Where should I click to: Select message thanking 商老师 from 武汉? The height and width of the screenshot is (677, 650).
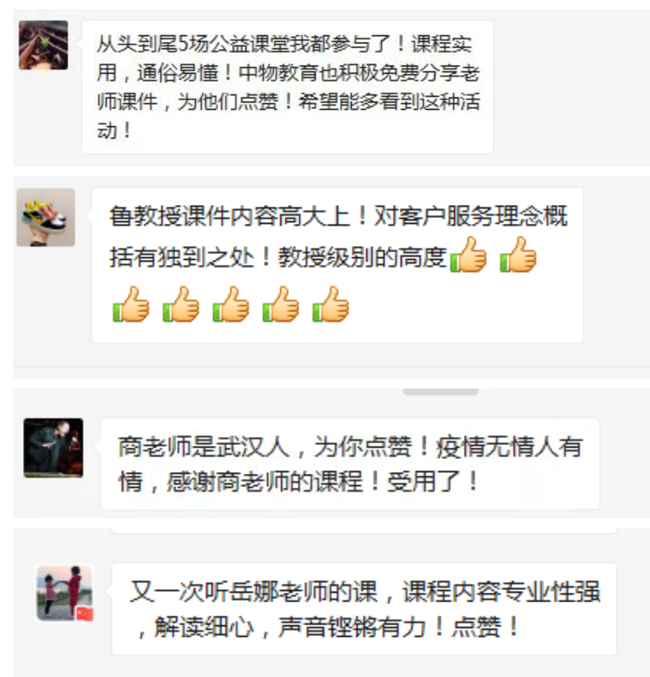pyautogui.click(x=349, y=463)
